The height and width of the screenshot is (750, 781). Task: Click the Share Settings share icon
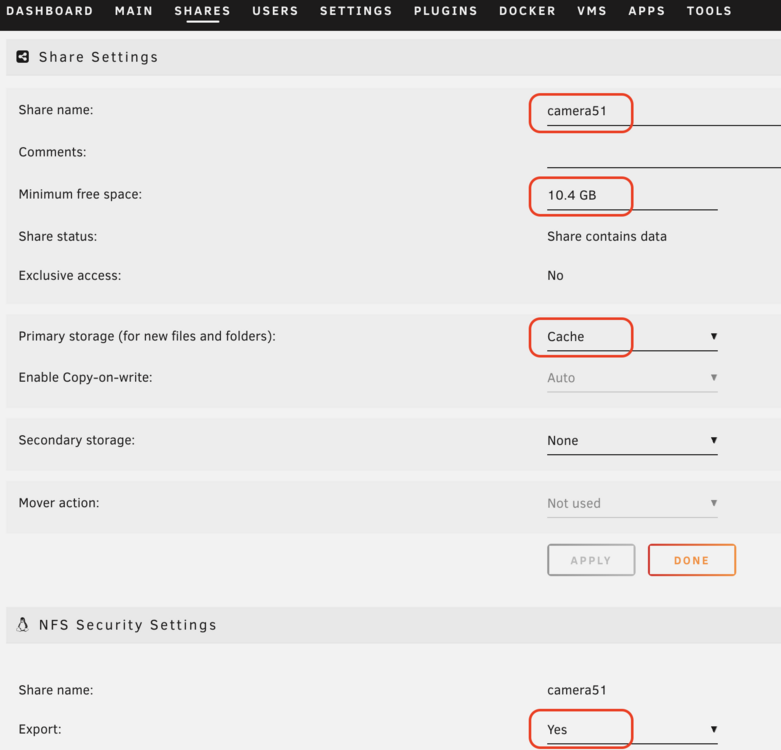click(x=23, y=57)
